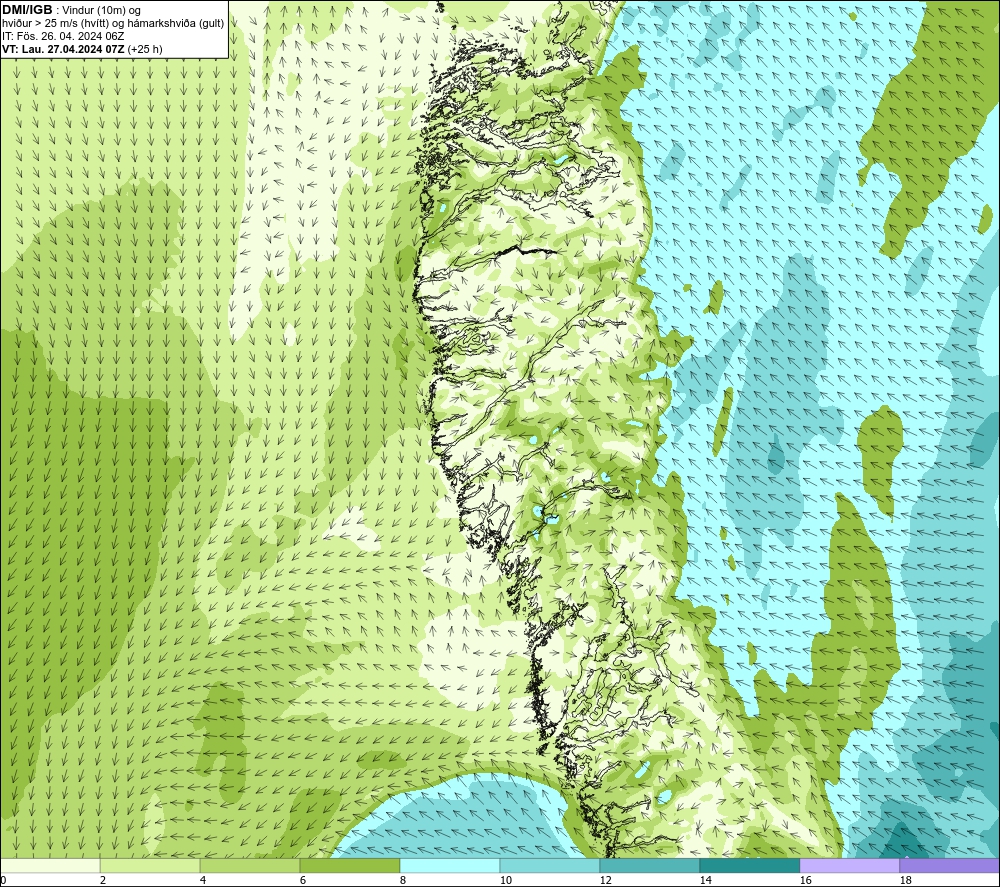Click the 8–10 m/s light cyan legend swatch
Screen dimensions: 1000x887
click(450, 865)
